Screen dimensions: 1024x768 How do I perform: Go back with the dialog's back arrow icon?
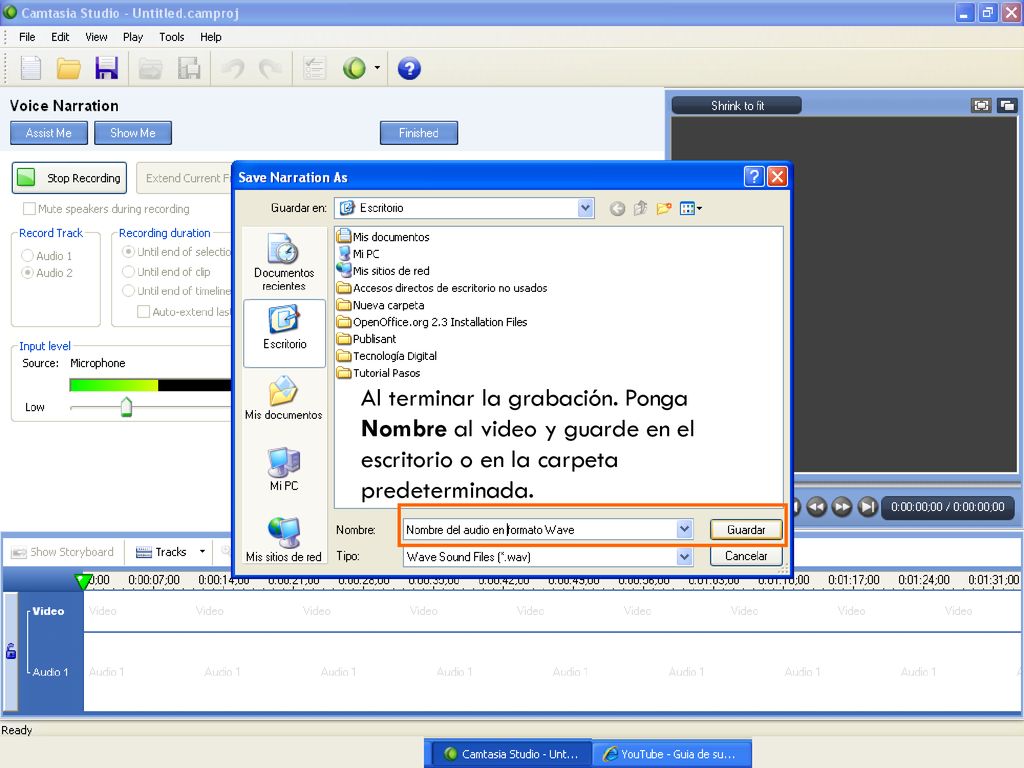point(617,208)
